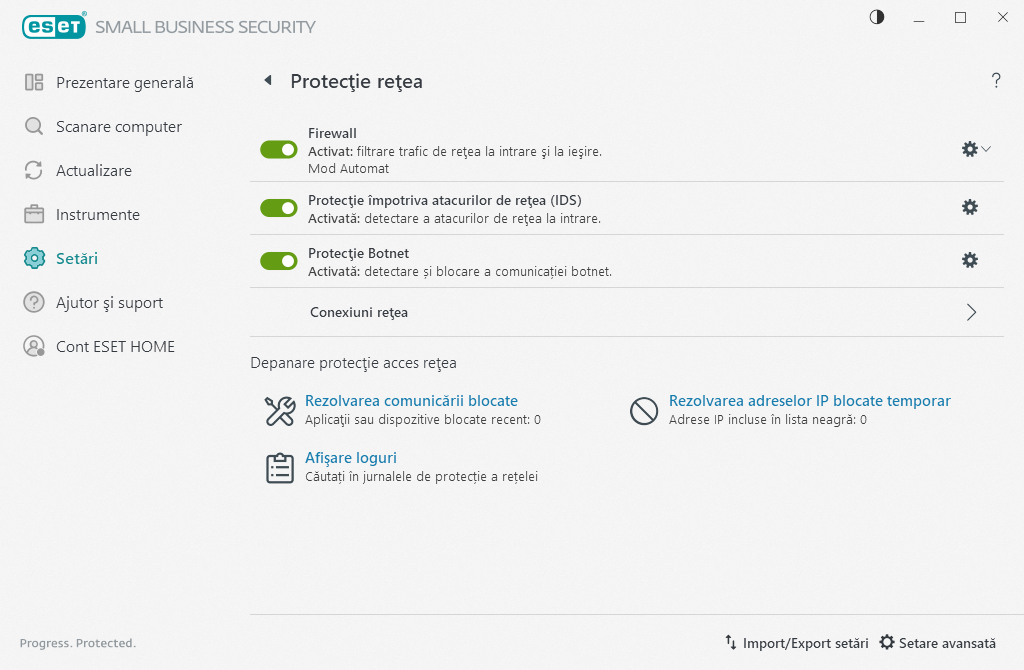
Task: Click the blocked IP addresses circle icon
Action: point(644,411)
